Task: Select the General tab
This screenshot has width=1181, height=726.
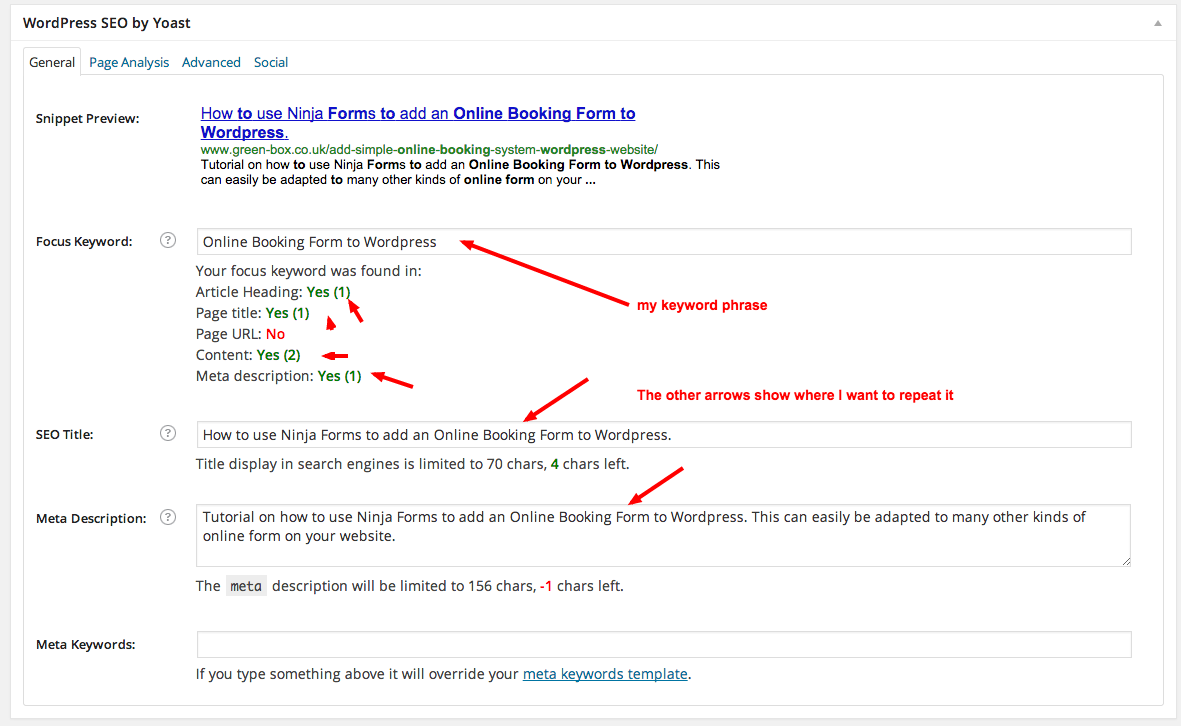Action: 52,62
